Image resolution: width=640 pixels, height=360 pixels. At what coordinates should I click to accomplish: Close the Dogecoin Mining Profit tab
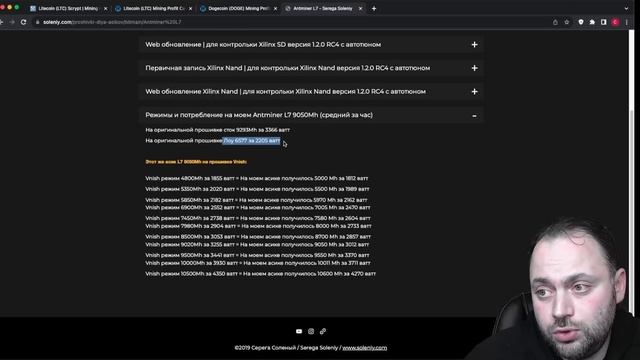click(275, 8)
